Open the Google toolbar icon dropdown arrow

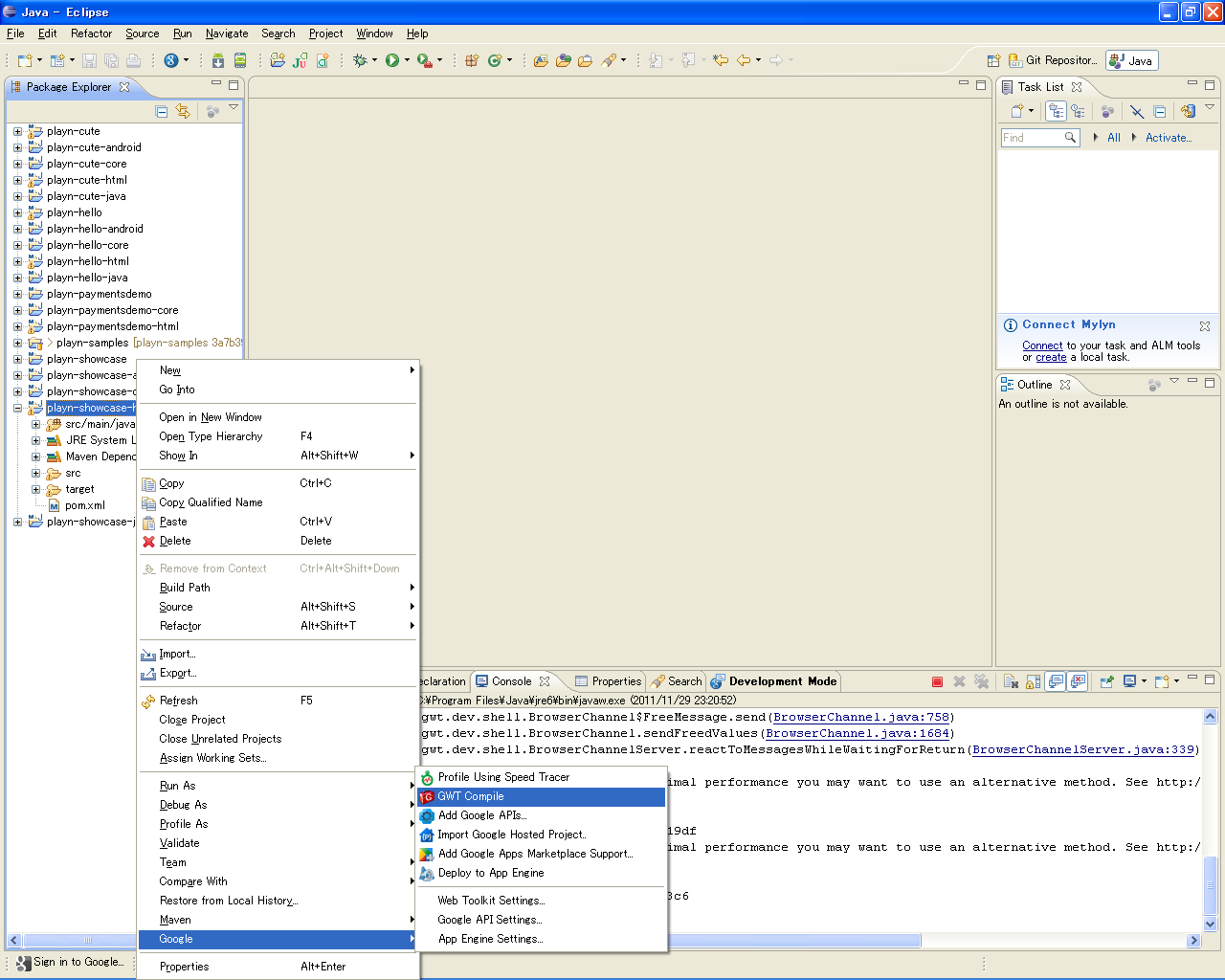(186, 60)
